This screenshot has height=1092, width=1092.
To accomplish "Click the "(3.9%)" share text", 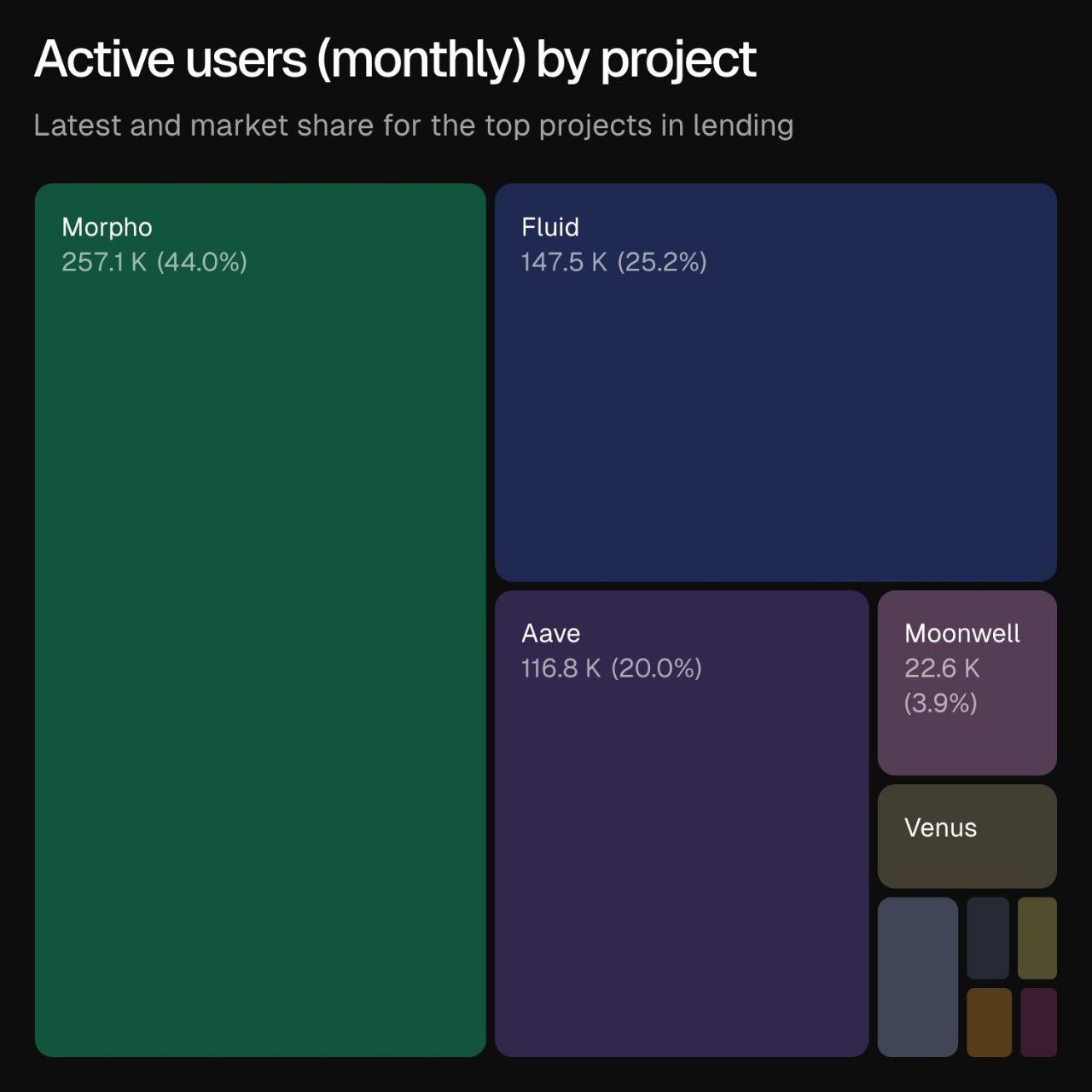I will pyautogui.click(x=941, y=703).
